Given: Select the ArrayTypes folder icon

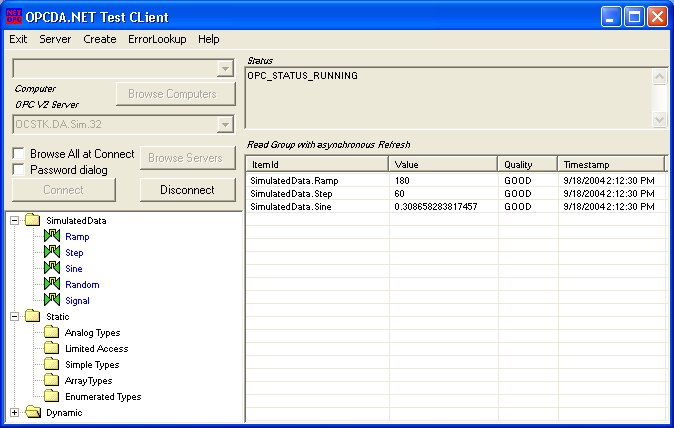Looking at the screenshot, I should tap(52, 381).
